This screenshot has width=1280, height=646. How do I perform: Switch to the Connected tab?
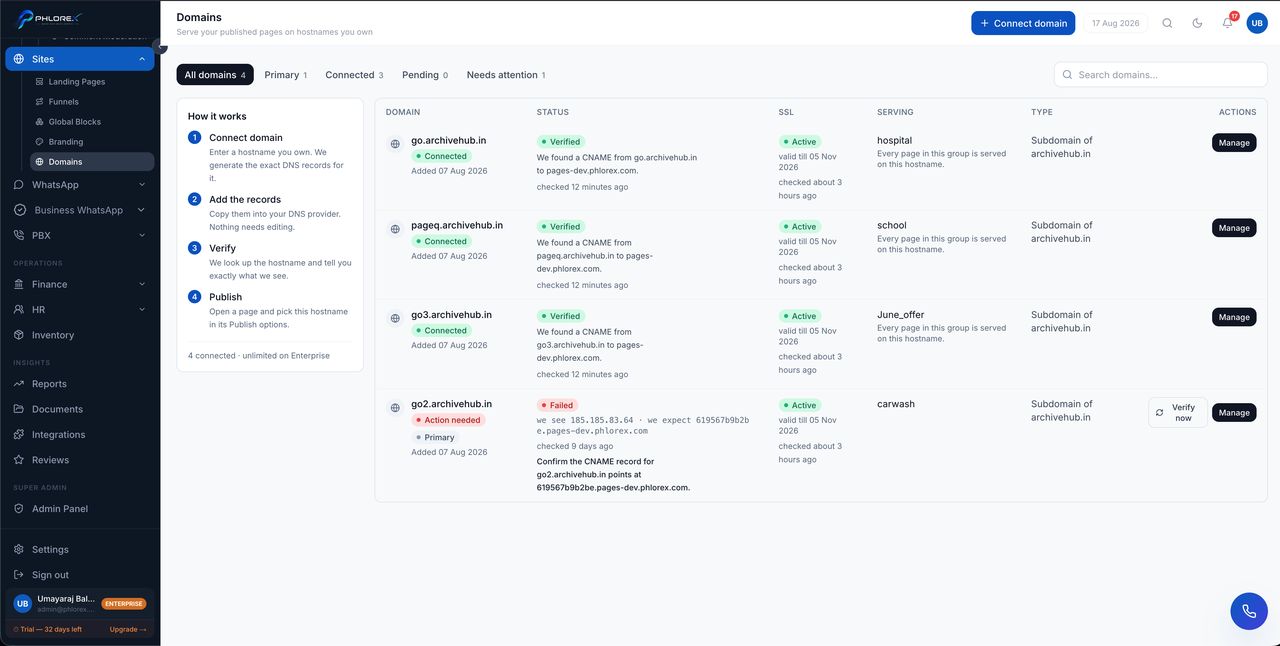pyautogui.click(x=354, y=75)
